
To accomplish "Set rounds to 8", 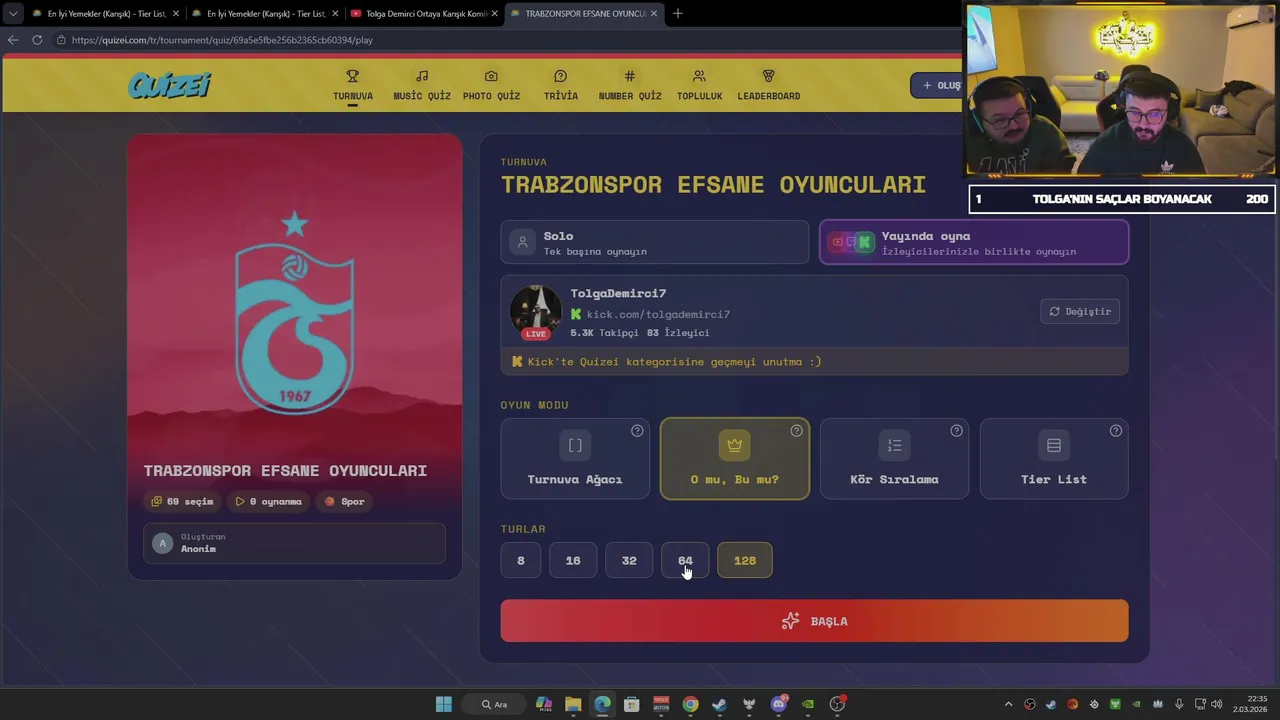I will (x=521, y=560).
